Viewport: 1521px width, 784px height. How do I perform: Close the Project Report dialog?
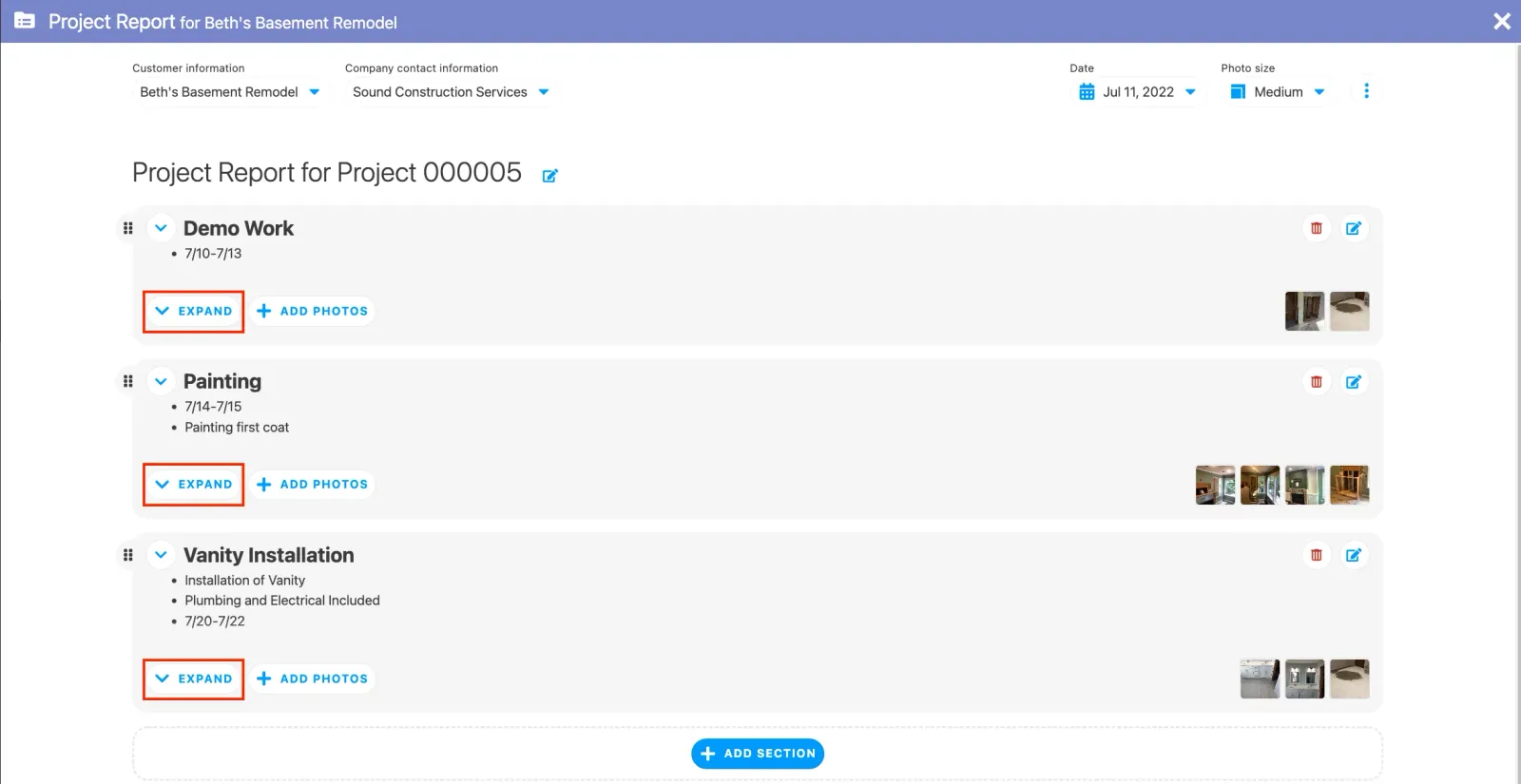point(1501,21)
